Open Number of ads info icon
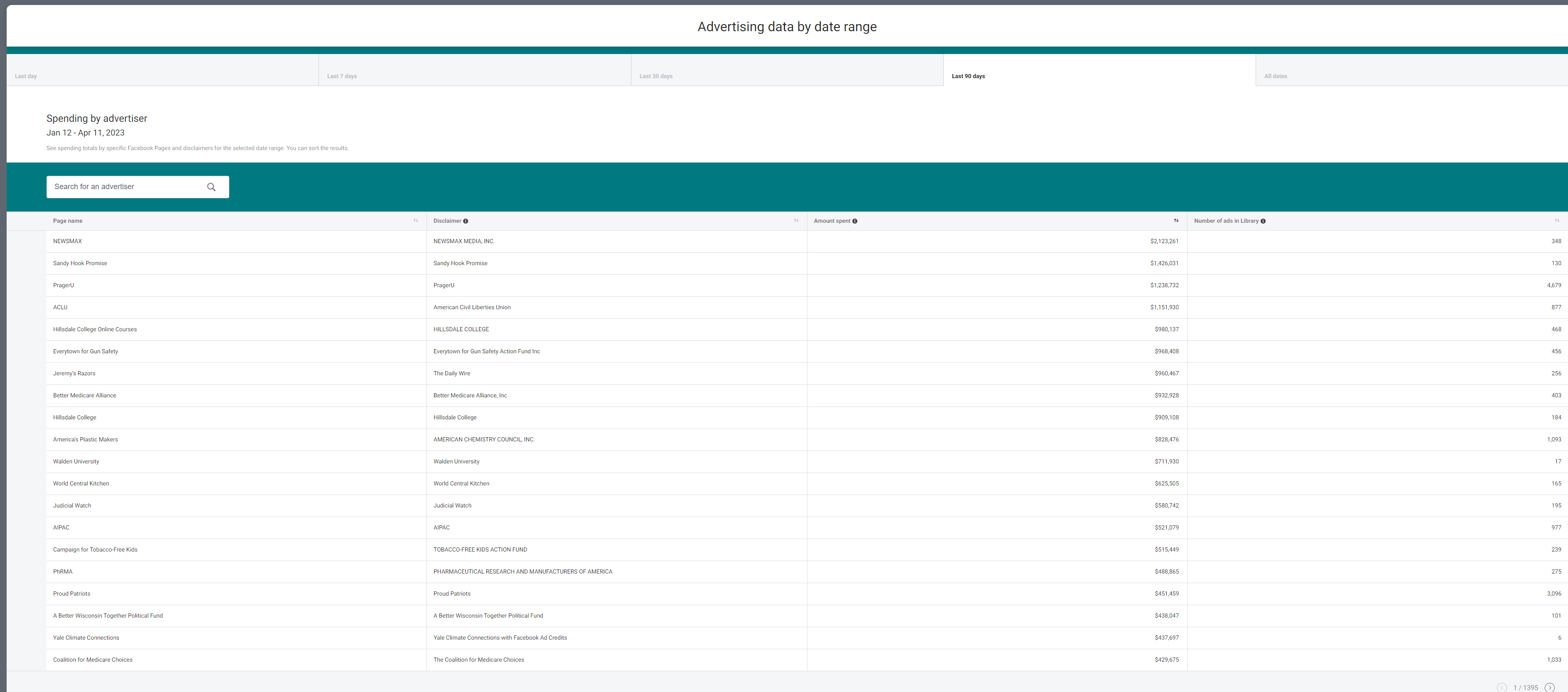The image size is (1568, 692). click(1263, 221)
